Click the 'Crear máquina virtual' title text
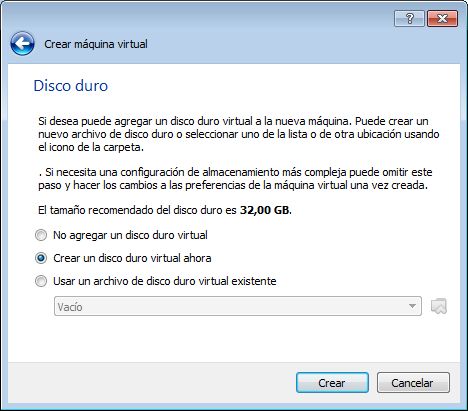The image size is (468, 411). 96,44
